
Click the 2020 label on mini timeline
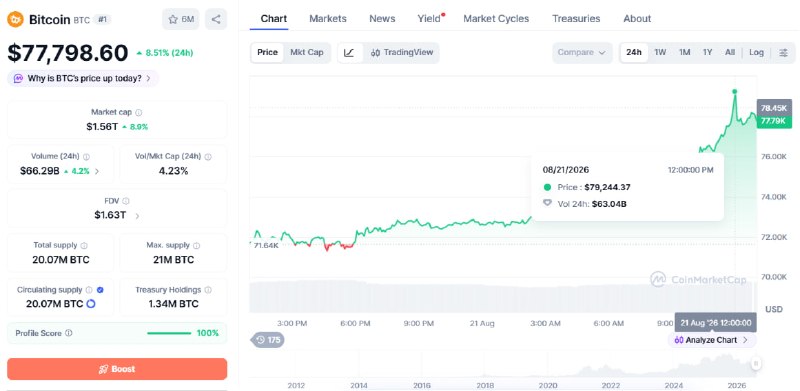(547, 385)
